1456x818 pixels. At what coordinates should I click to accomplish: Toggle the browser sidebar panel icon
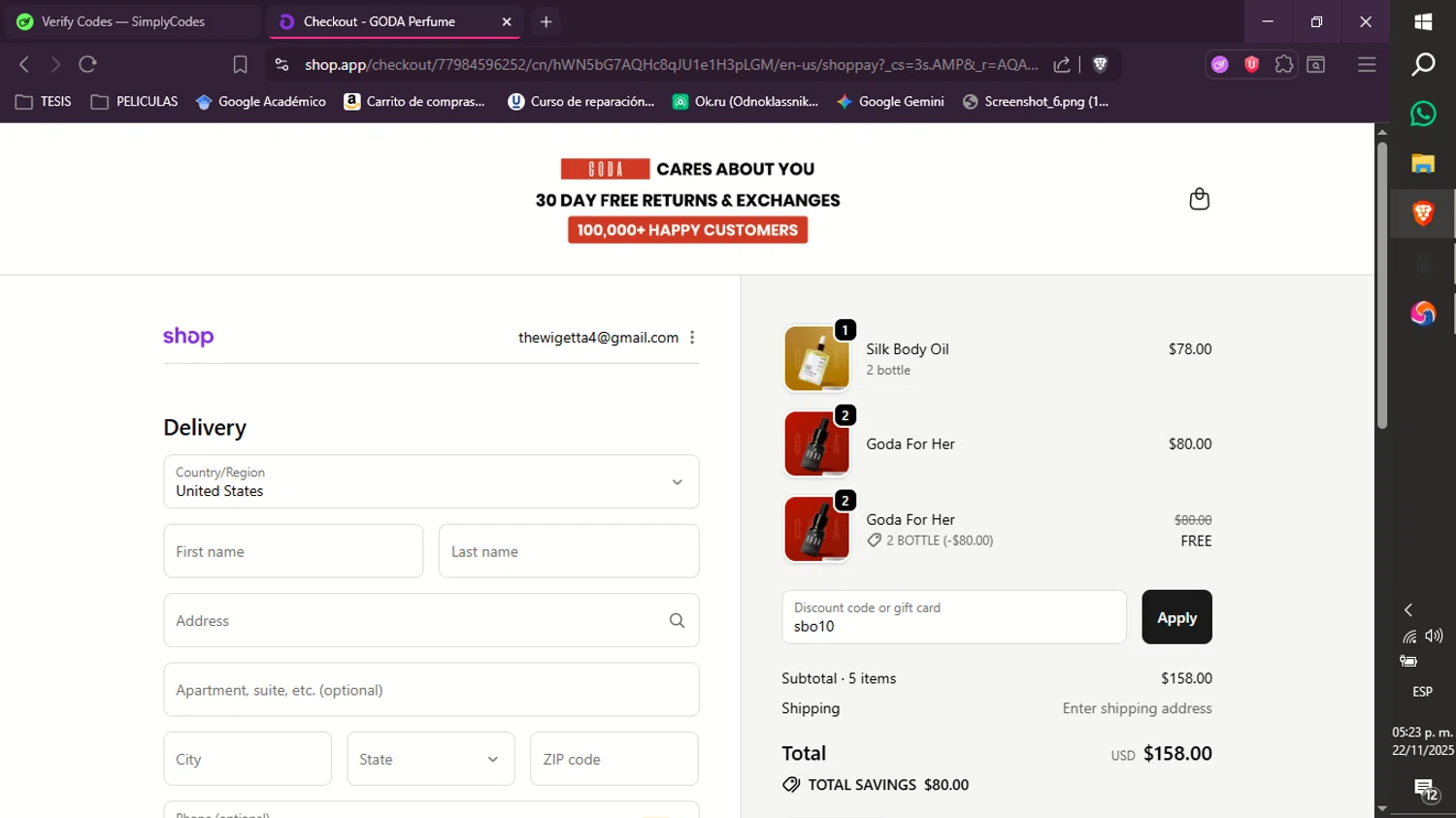1316,64
